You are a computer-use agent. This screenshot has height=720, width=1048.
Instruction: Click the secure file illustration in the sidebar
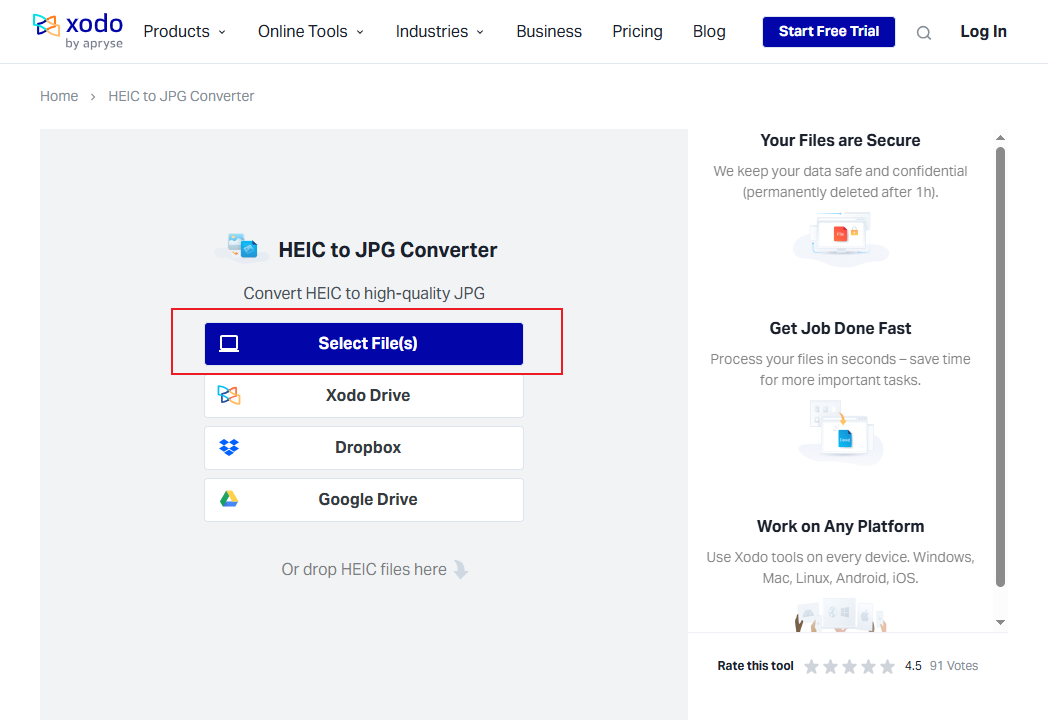click(x=840, y=237)
